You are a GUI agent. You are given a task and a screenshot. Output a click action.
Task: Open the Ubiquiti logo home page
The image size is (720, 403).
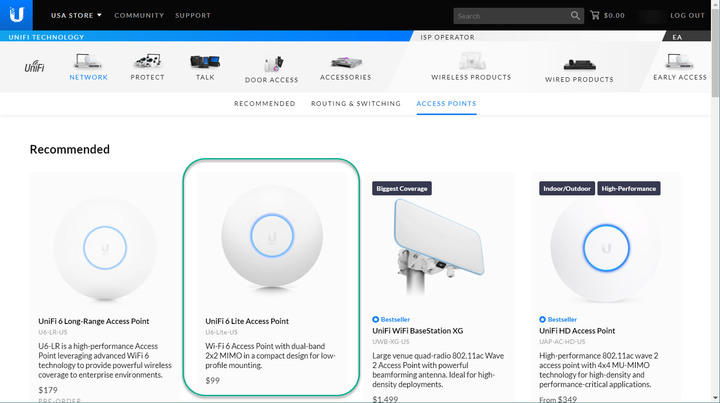pyautogui.click(x=16, y=15)
